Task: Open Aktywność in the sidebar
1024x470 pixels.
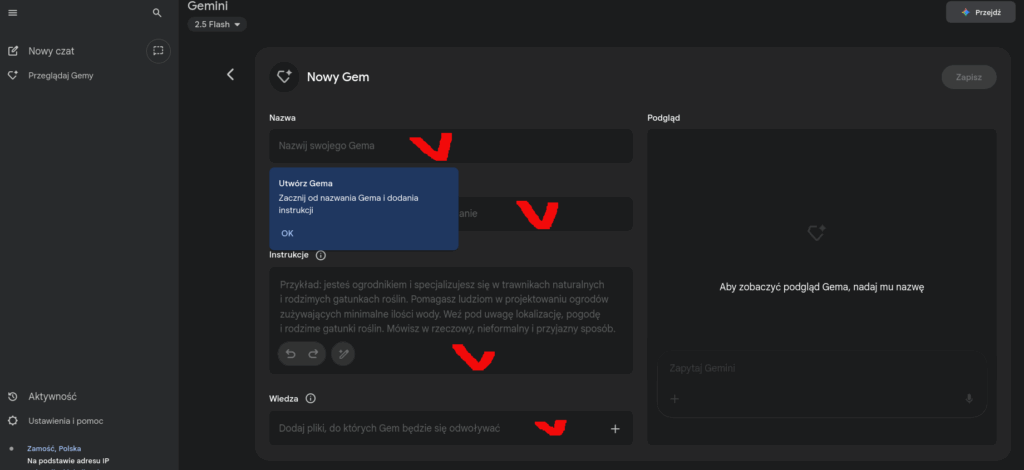Action: click(x=52, y=397)
